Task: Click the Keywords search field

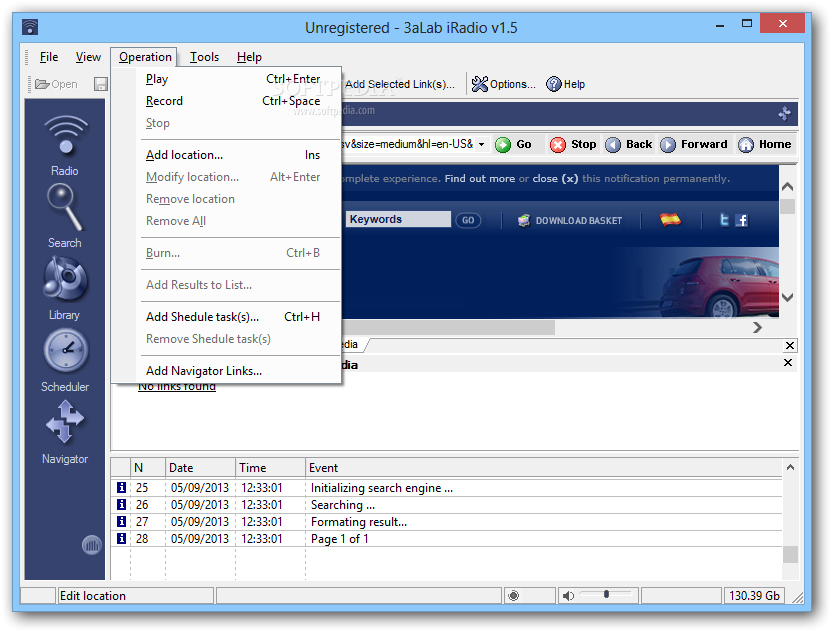Action: 398,219
